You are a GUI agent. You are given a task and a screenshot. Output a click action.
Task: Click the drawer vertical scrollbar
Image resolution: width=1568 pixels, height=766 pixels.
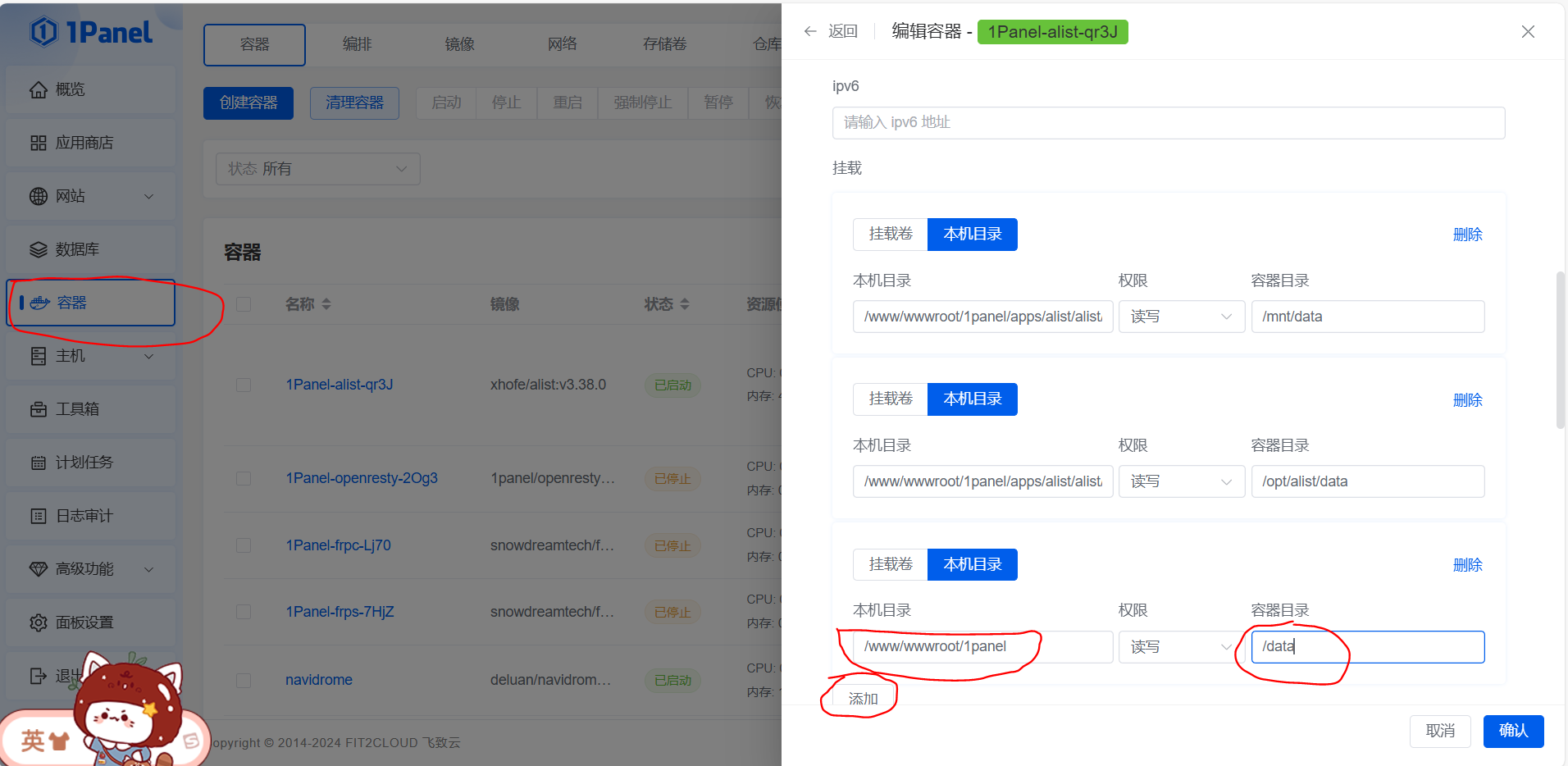click(x=1560, y=349)
